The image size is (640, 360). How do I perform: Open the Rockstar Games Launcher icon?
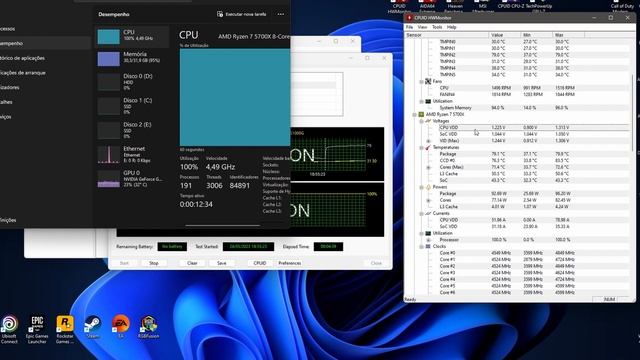[65, 329]
